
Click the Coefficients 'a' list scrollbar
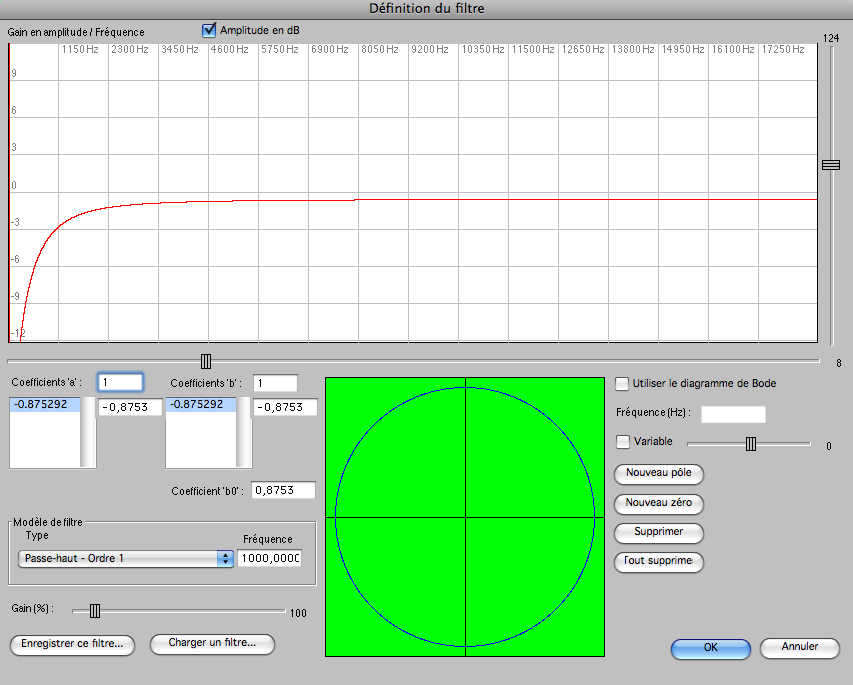point(88,432)
